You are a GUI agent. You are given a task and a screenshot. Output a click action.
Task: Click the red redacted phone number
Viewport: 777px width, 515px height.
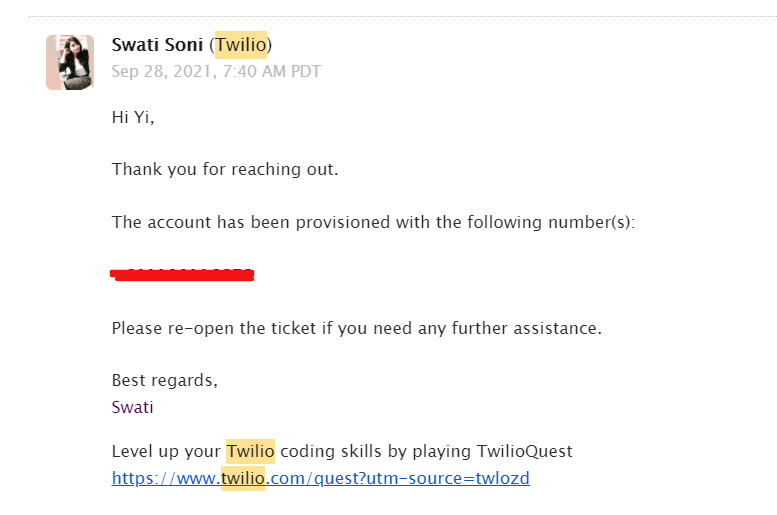click(x=183, y=274)
